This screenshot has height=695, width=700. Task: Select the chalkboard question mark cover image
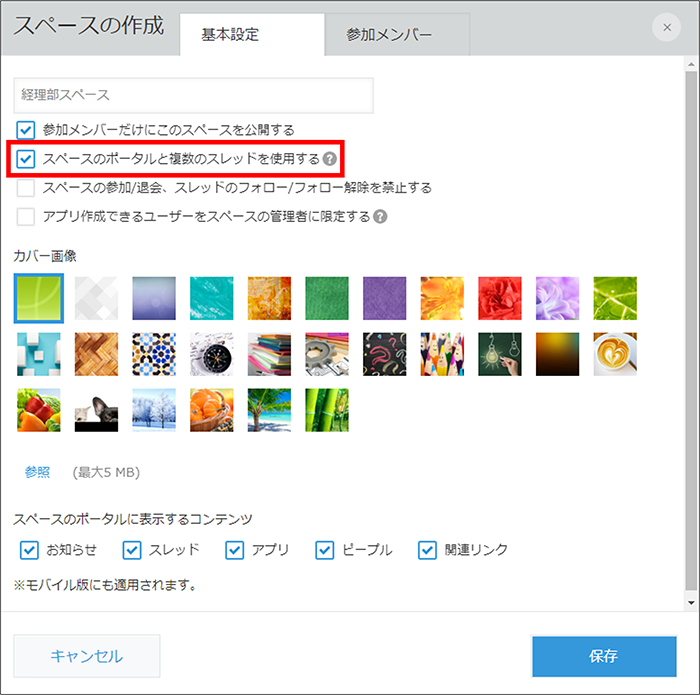click(384, 354)
